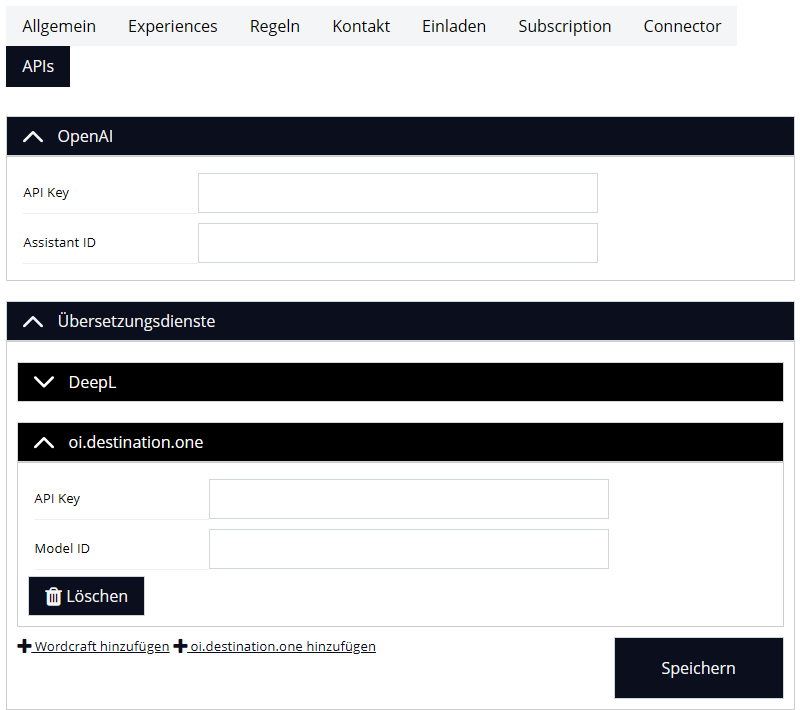801x710 pixels.
Task: Click the Übersetzungsdienste header title
Action: coord(136,321)
